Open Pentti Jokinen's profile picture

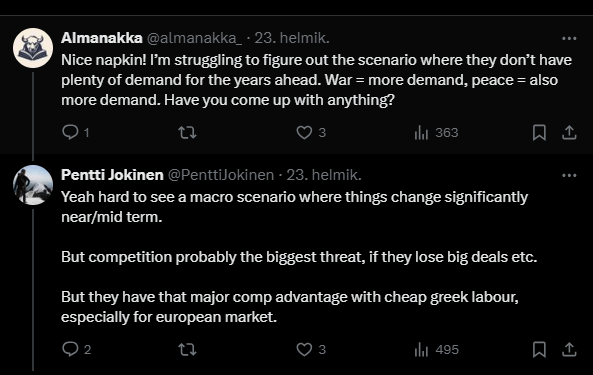(x=33, y=185)
